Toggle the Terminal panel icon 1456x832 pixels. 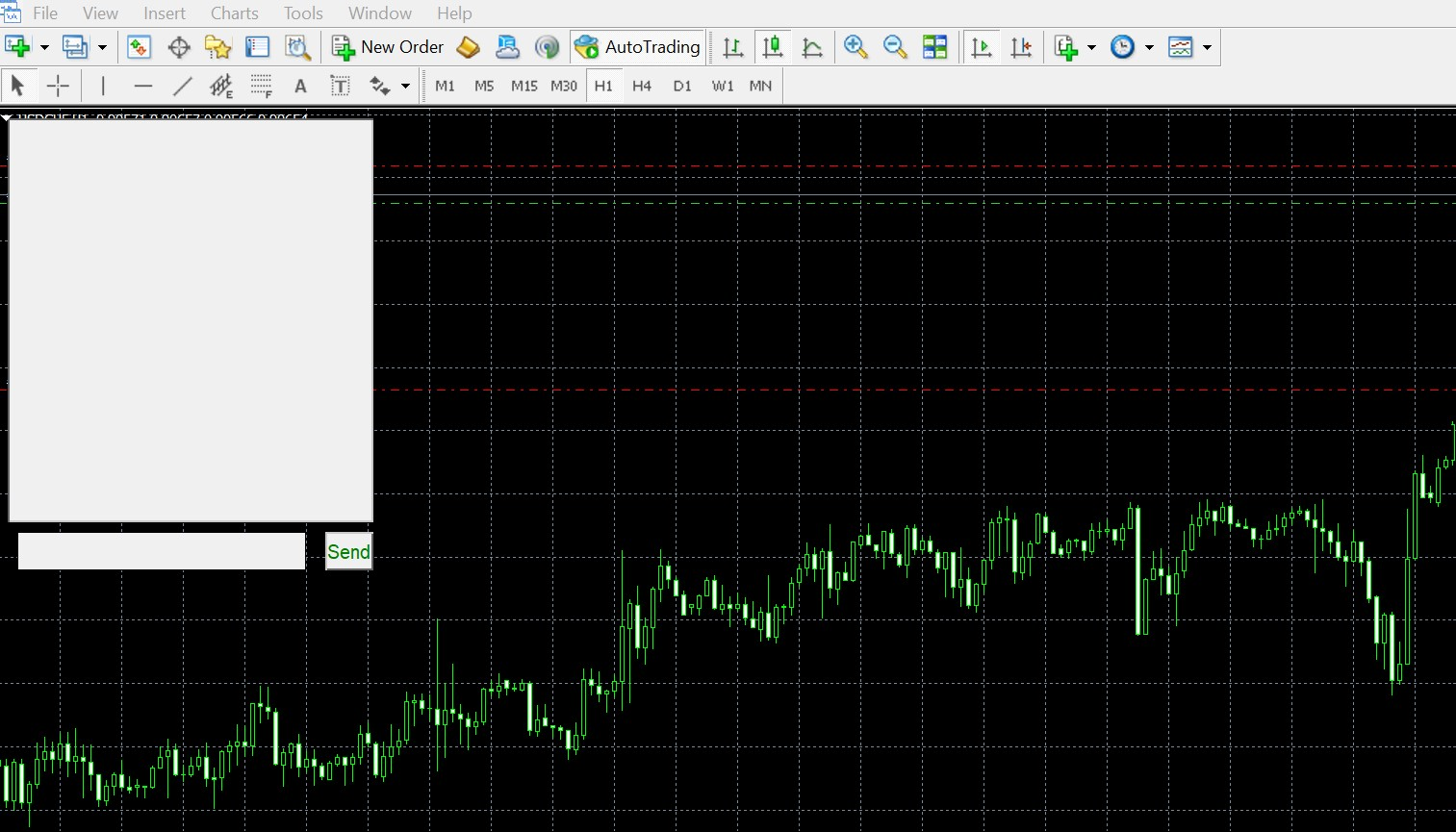pos(257,47)
